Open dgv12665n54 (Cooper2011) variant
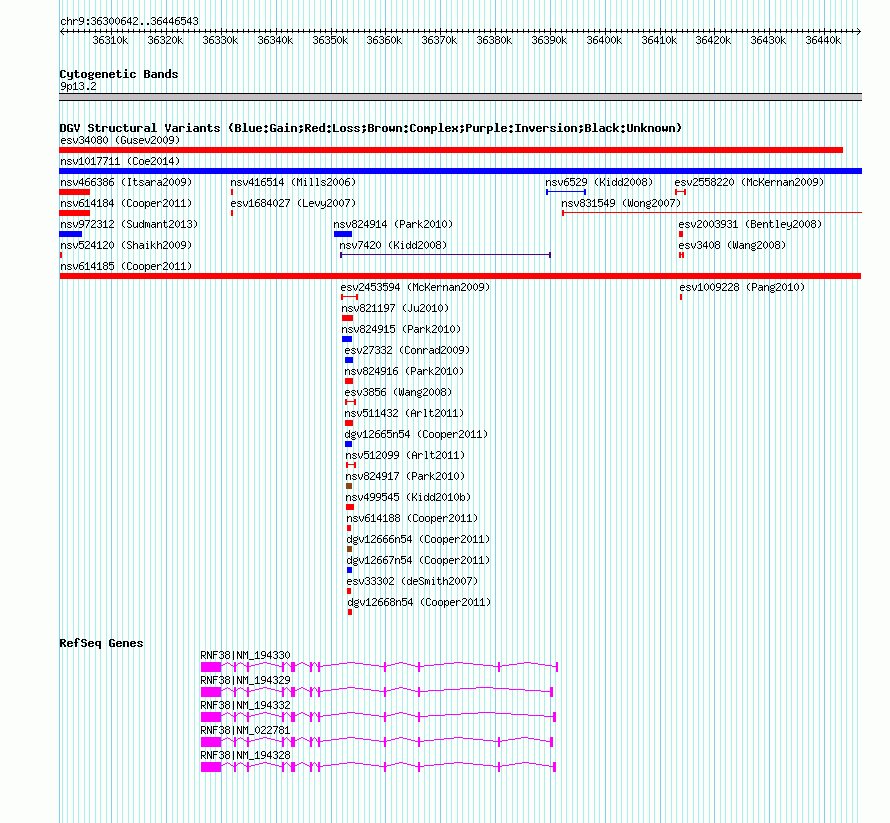Image resolution: width=890 pixels, height=823 pixels. [416, 434]
